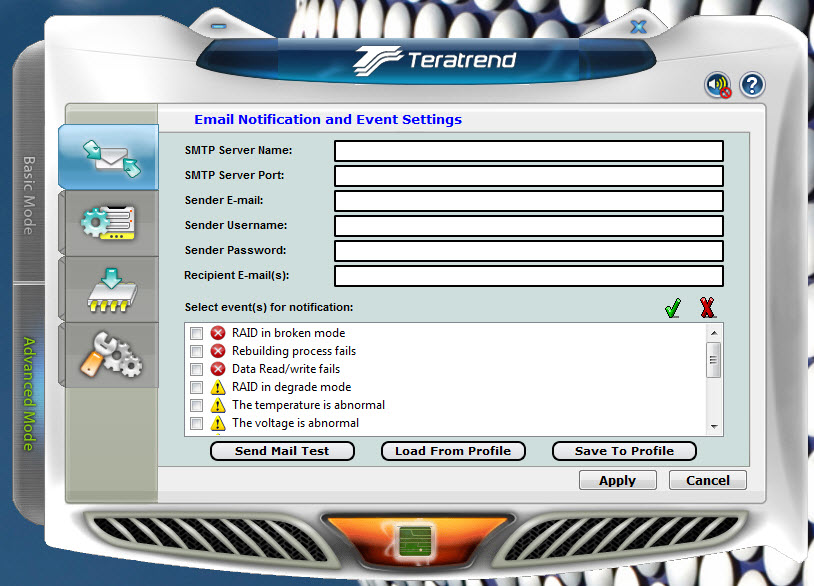Click Load From Profile button
814x586 pixels.
click(x=453, y=451)
